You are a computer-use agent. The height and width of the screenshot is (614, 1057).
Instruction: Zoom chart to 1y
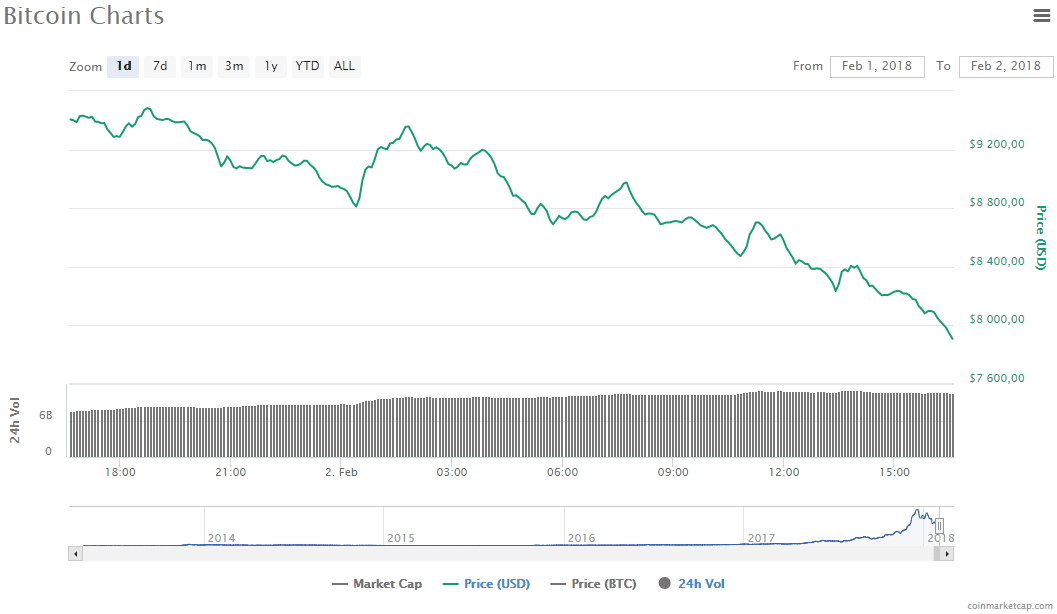[271, 67]
